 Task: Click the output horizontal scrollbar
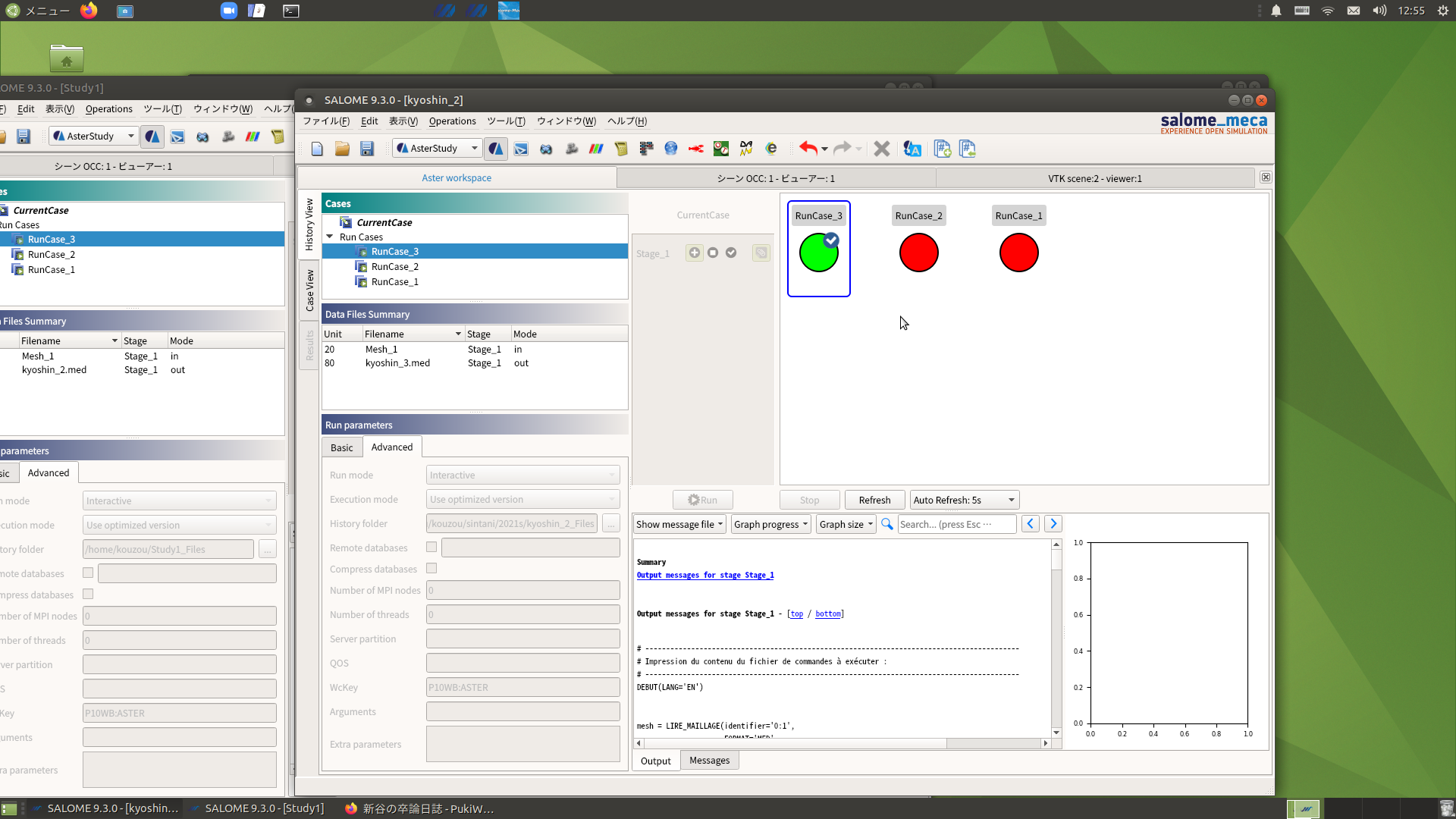tap(842, 743)
